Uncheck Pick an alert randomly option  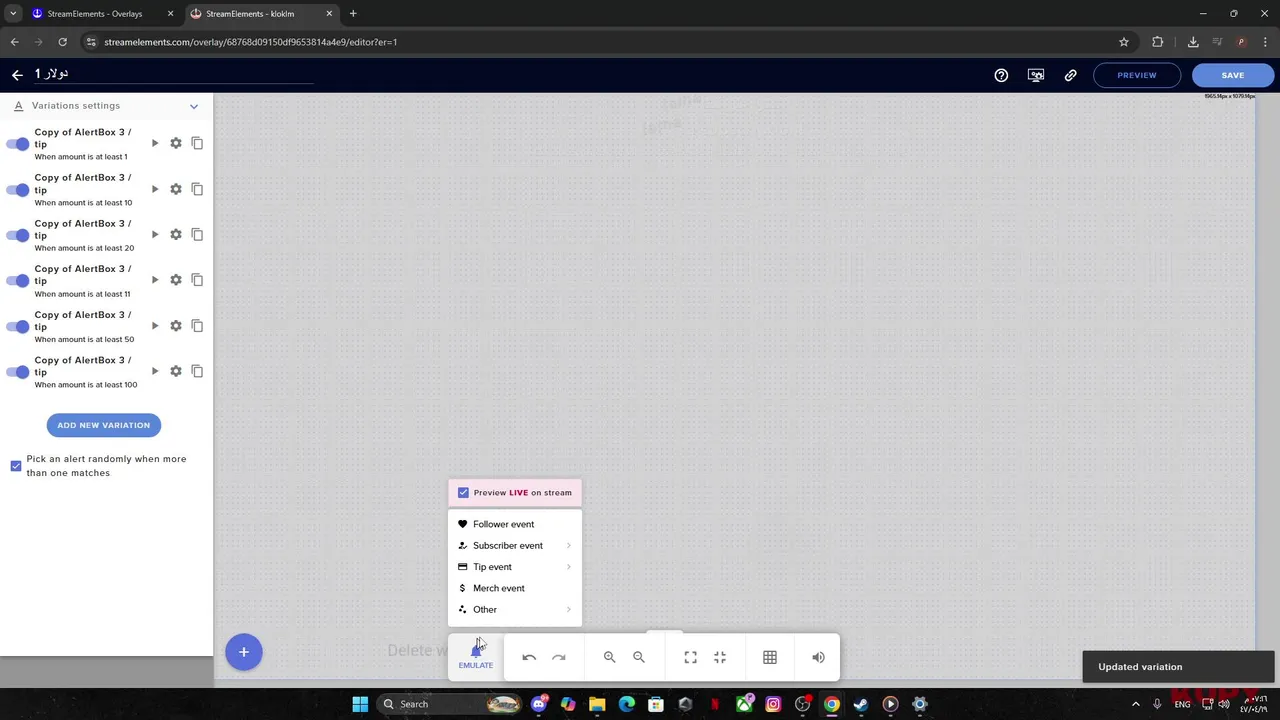(16, 466)
